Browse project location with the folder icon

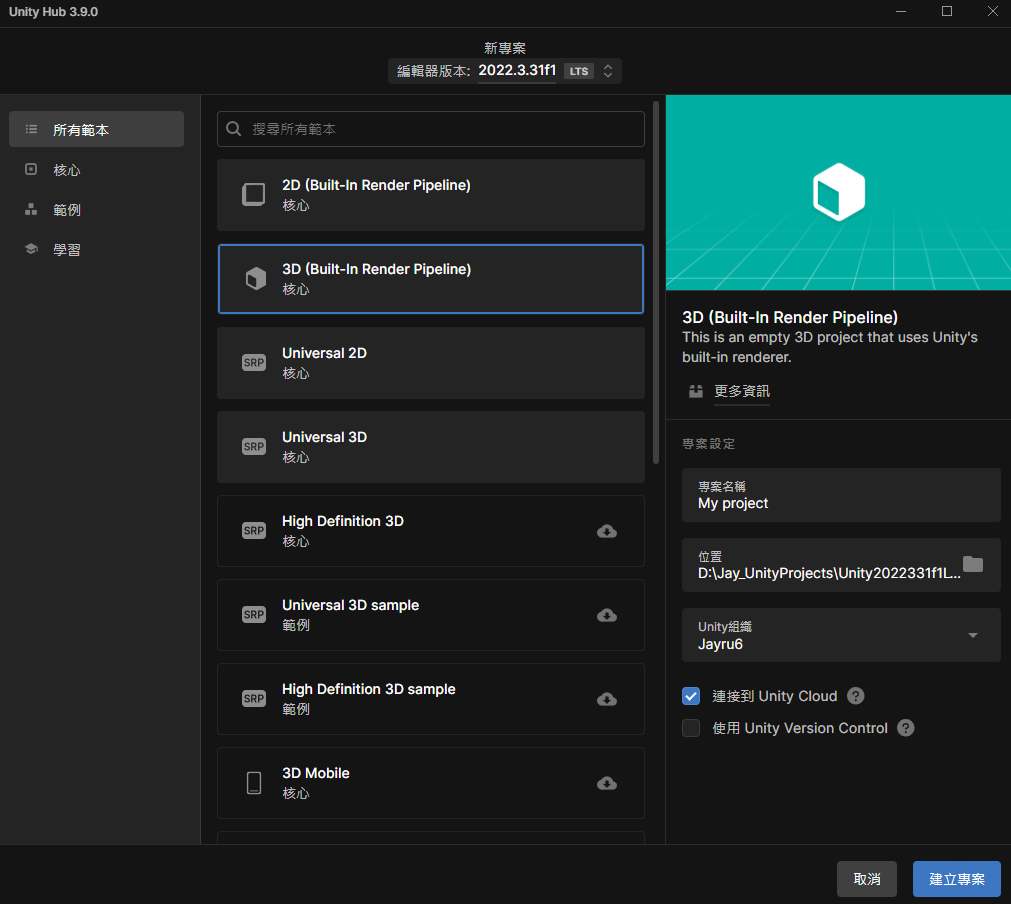973,564
